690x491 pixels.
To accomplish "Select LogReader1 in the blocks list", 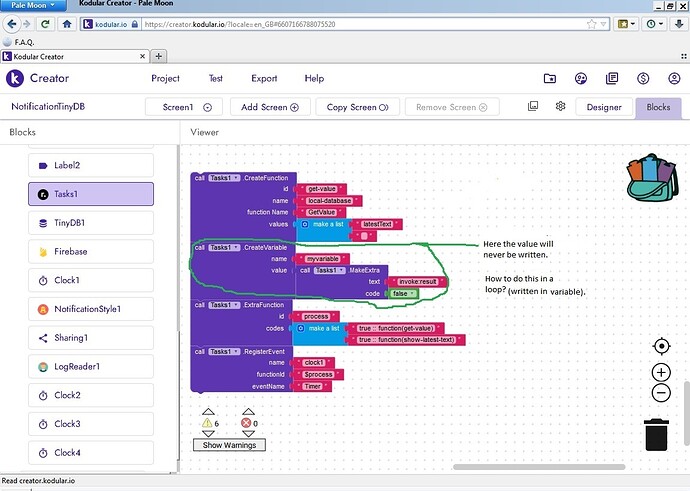I will click(91, 366).
